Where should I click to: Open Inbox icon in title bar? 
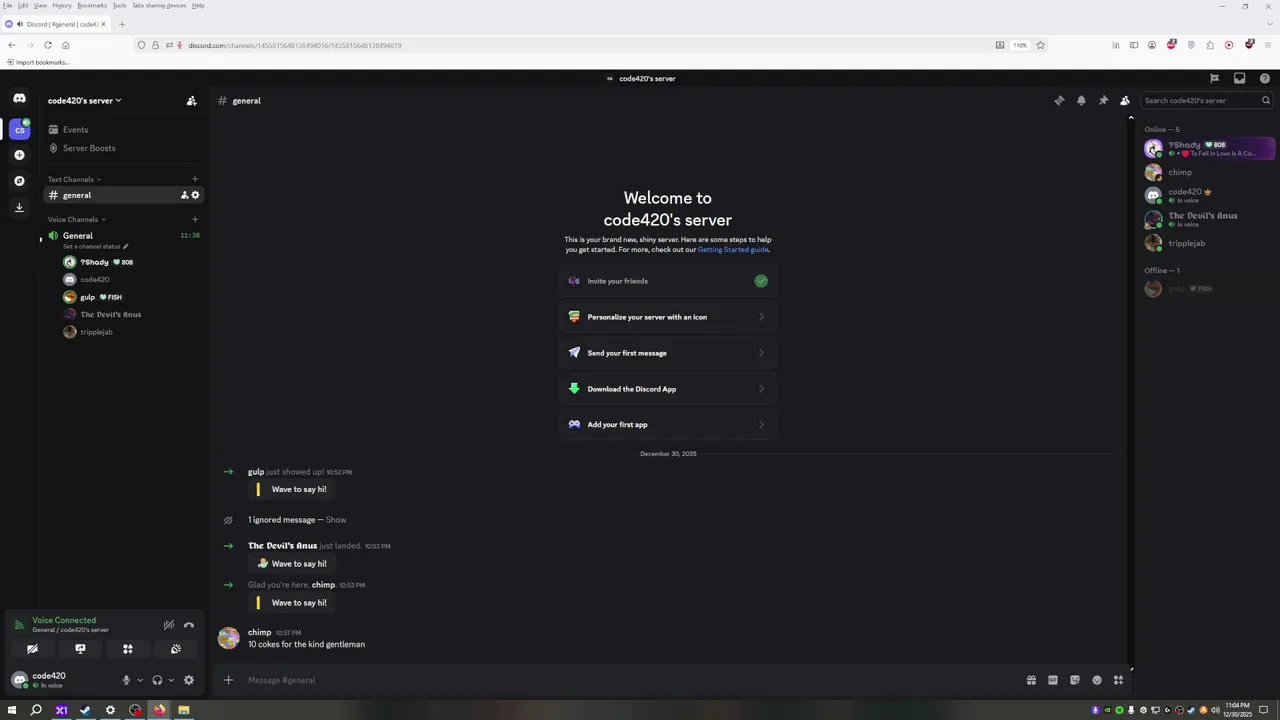(x=1239, y=78)
